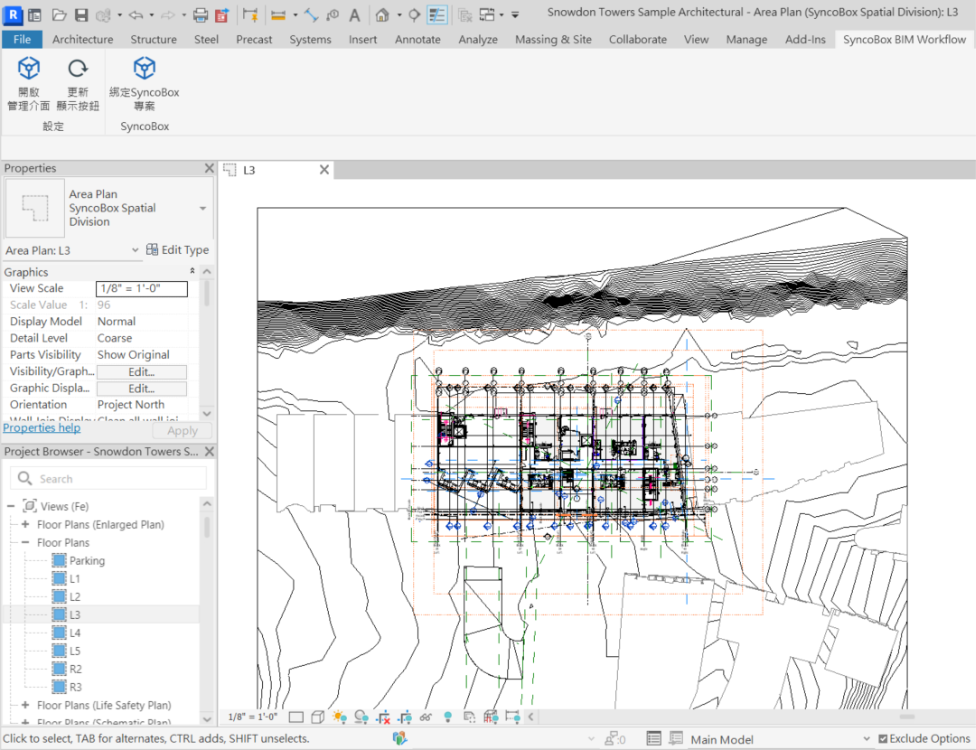Viewport: 976px width, 750px height.
Task: Click the 綁定SyncoBox專案 ribbon button
Action: (144, 84)
